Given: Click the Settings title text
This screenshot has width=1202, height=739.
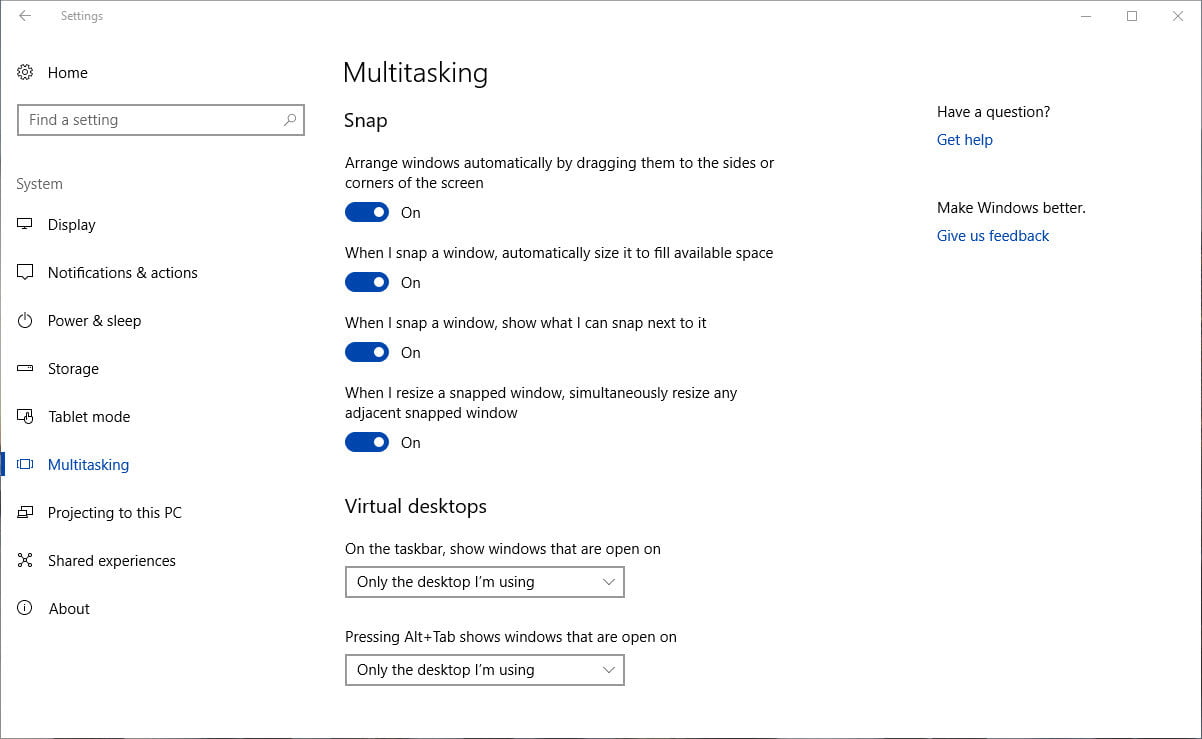Looking at the screenshot, I should point(82,16).
